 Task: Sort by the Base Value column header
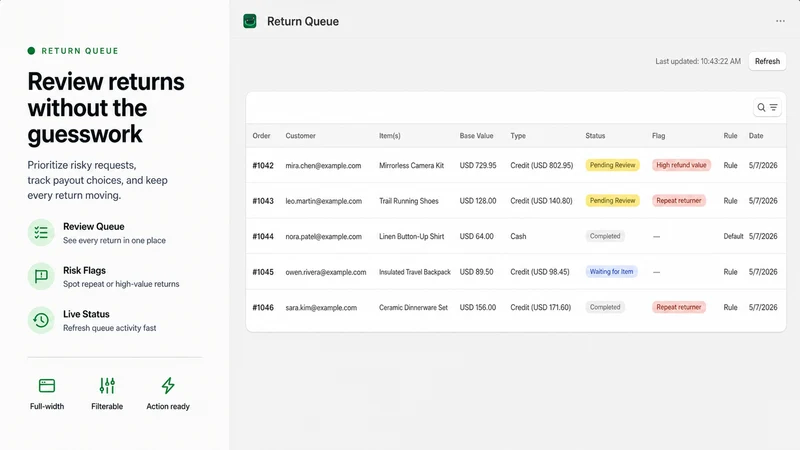[x=476, y=136]
